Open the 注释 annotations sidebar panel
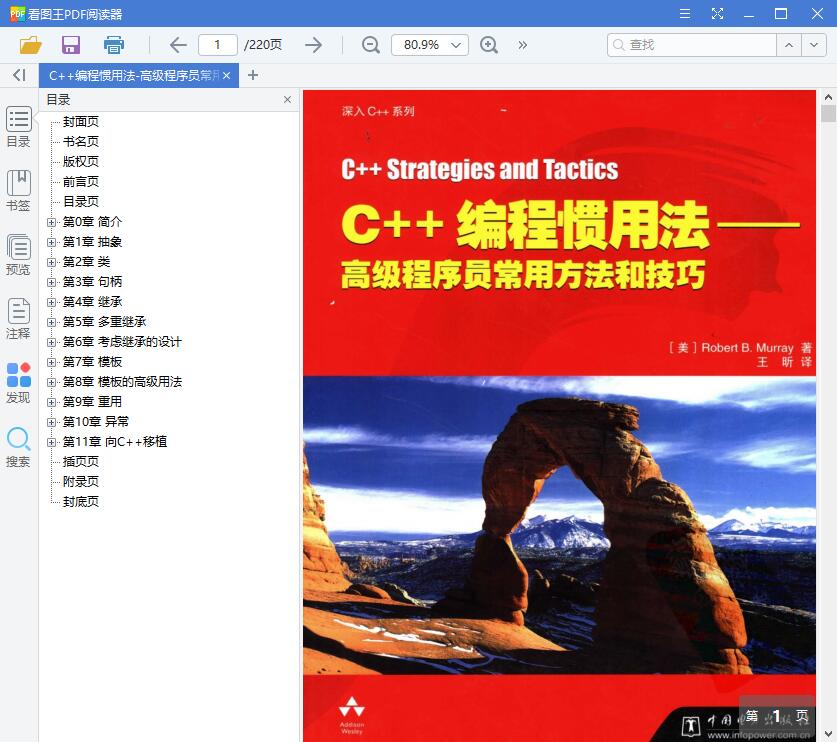837x742 pixels. click(x=18, y=319)
